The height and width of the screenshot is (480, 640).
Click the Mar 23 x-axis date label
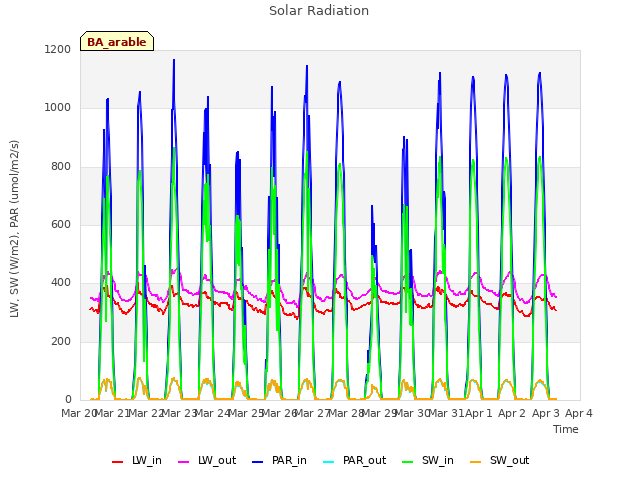point(179,413)
